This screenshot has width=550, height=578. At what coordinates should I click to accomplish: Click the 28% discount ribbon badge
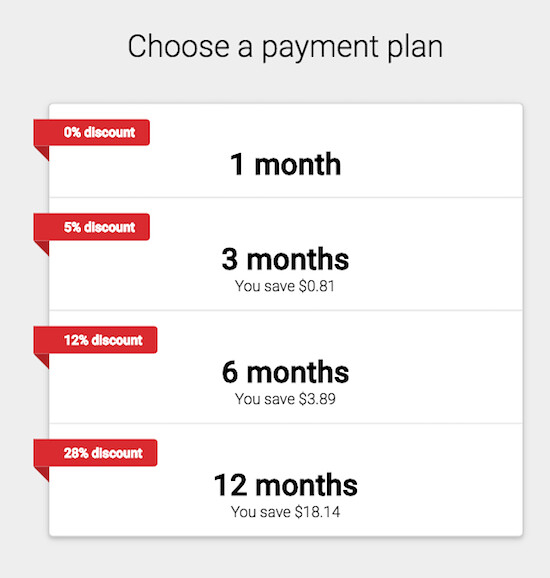pyautogui.click(x=95, y=453)
